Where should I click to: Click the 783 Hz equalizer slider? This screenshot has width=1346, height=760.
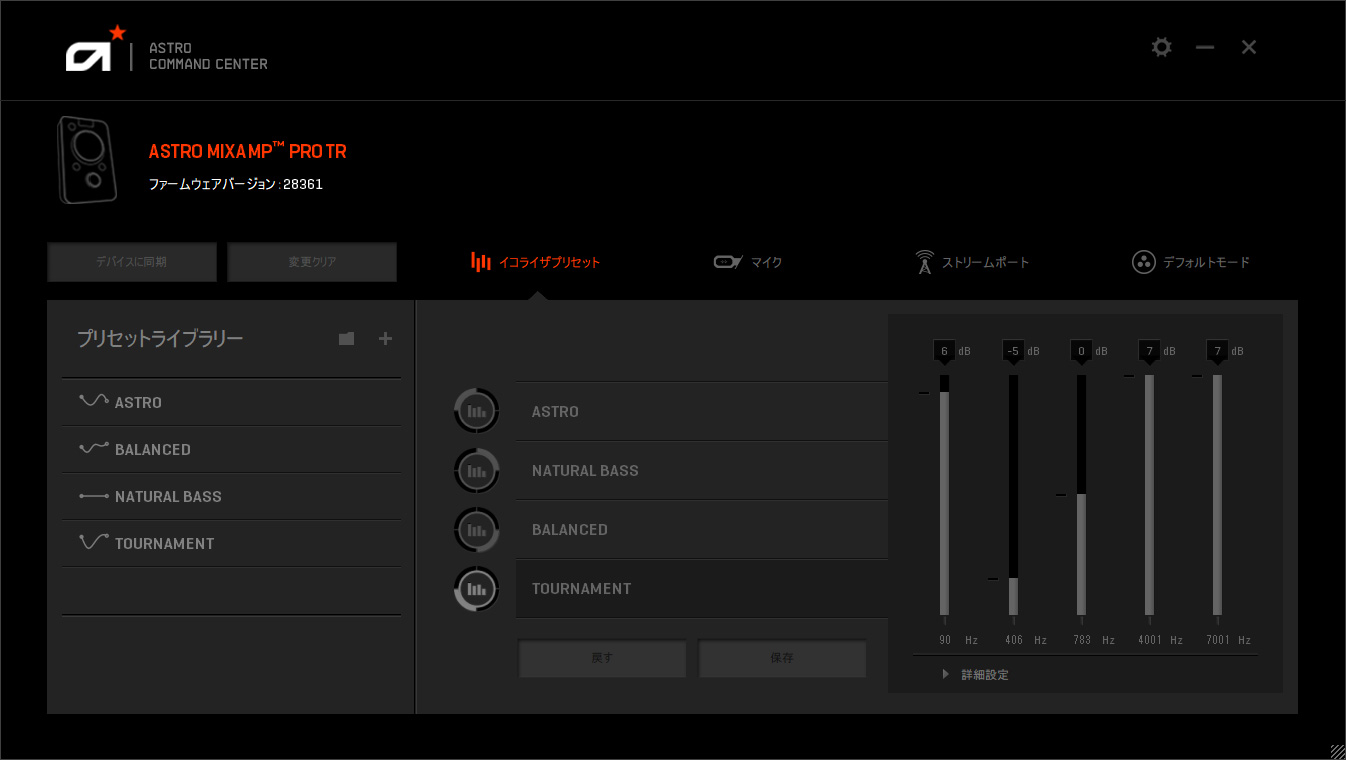point(1081,495)
